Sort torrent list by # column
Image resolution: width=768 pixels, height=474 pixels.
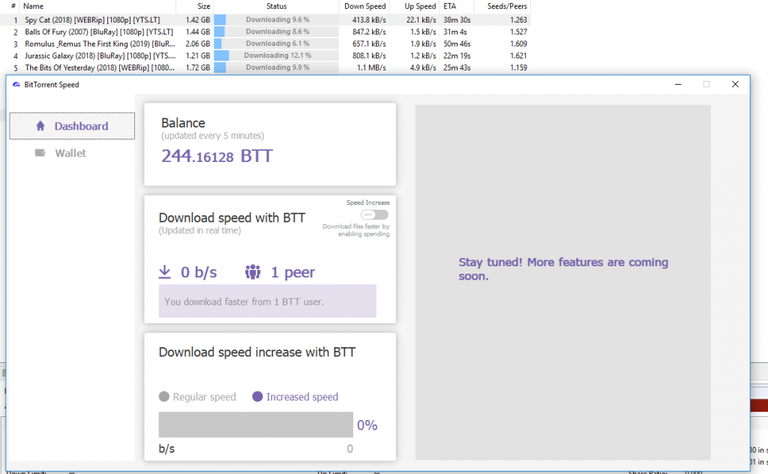point(13,6)
